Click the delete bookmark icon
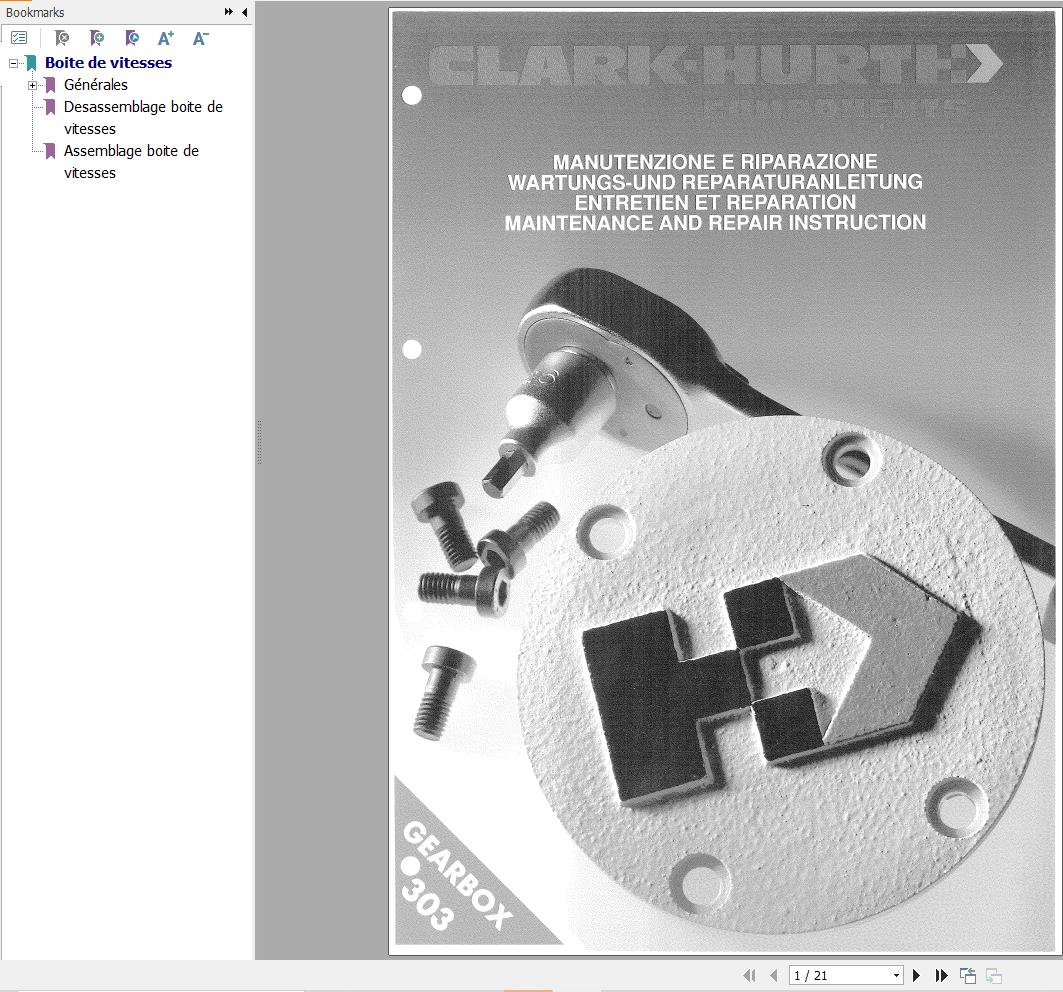 tap(62, 38)
